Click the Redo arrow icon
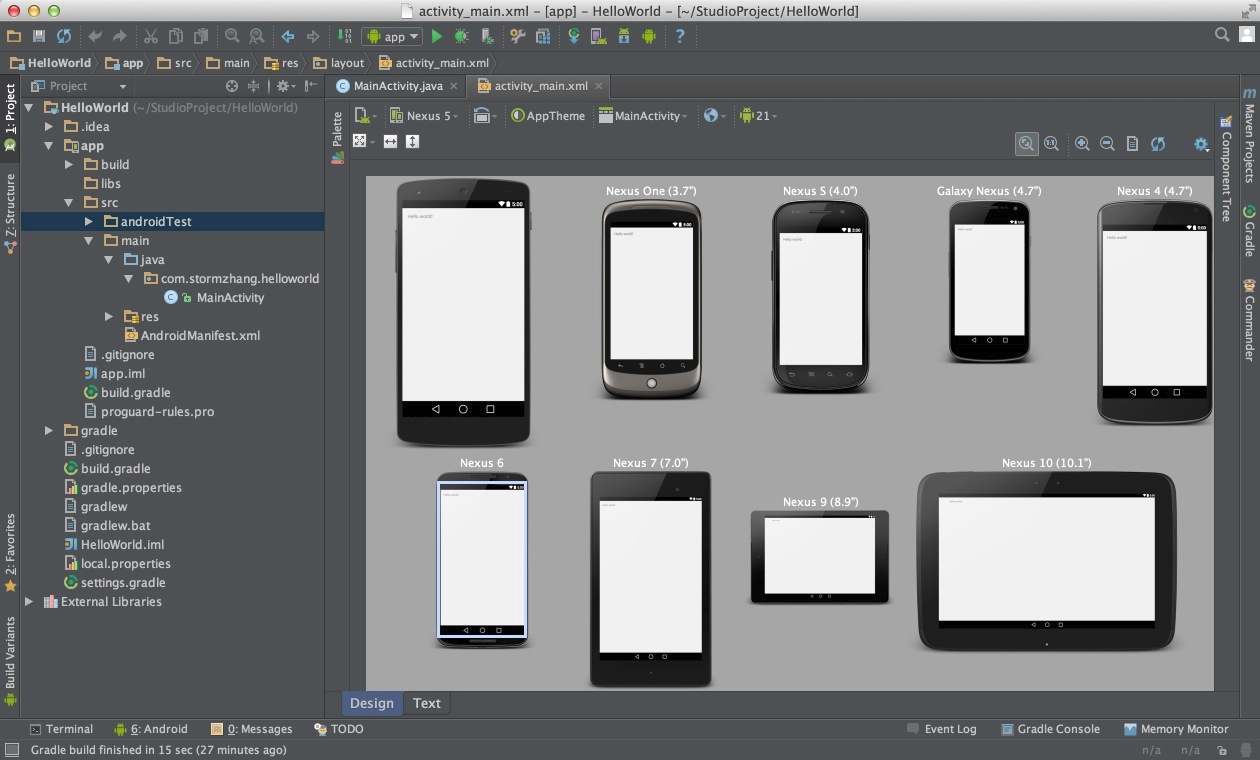Image resolution: width=1260 pixels, height=760 pixels. [120, 36]
